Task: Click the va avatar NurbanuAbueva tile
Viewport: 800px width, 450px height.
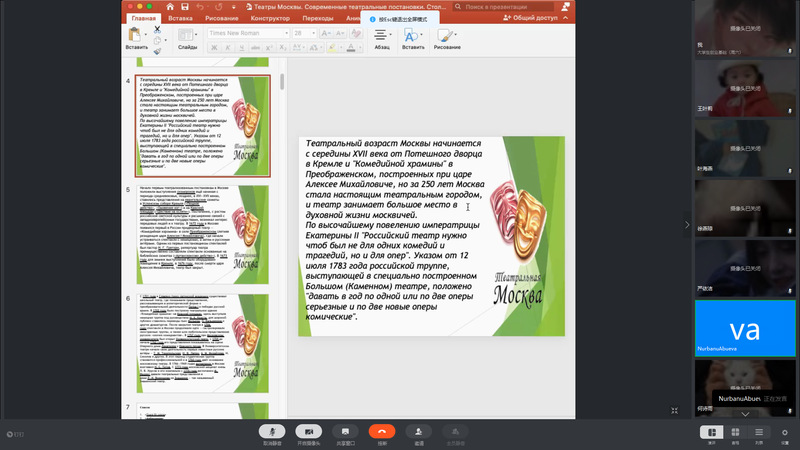Action: 745,328
